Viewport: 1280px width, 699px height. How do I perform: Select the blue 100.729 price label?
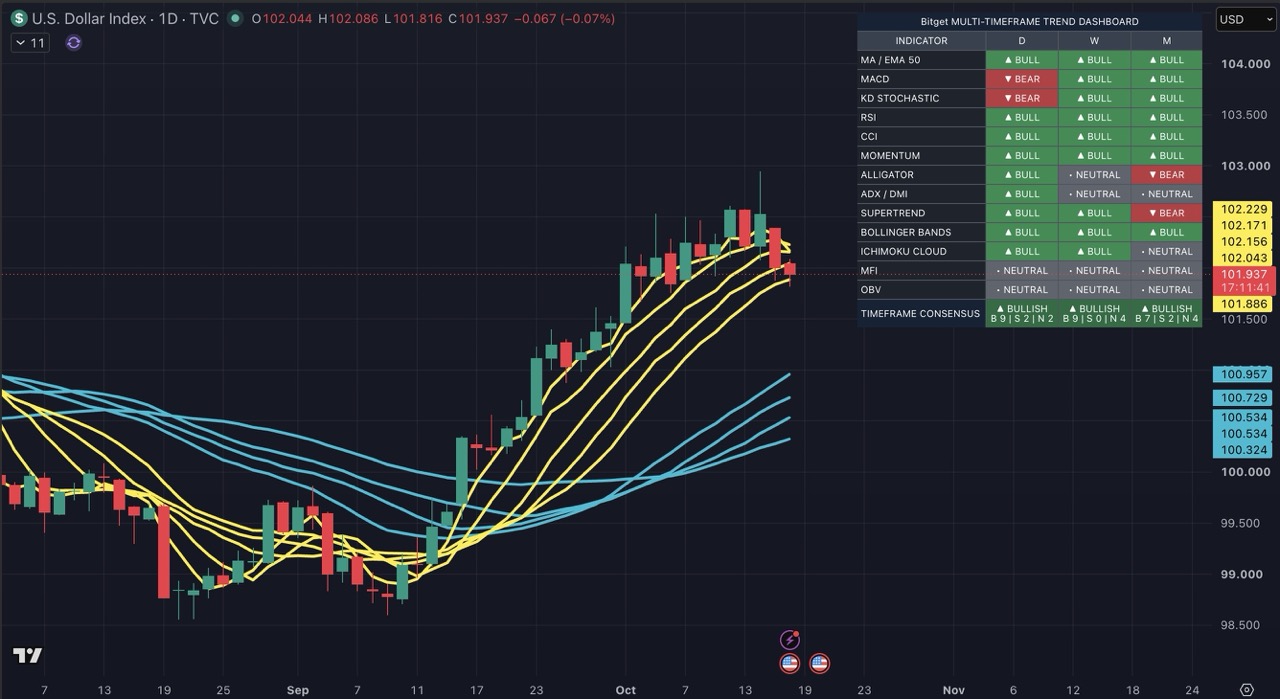point(1243,398)
